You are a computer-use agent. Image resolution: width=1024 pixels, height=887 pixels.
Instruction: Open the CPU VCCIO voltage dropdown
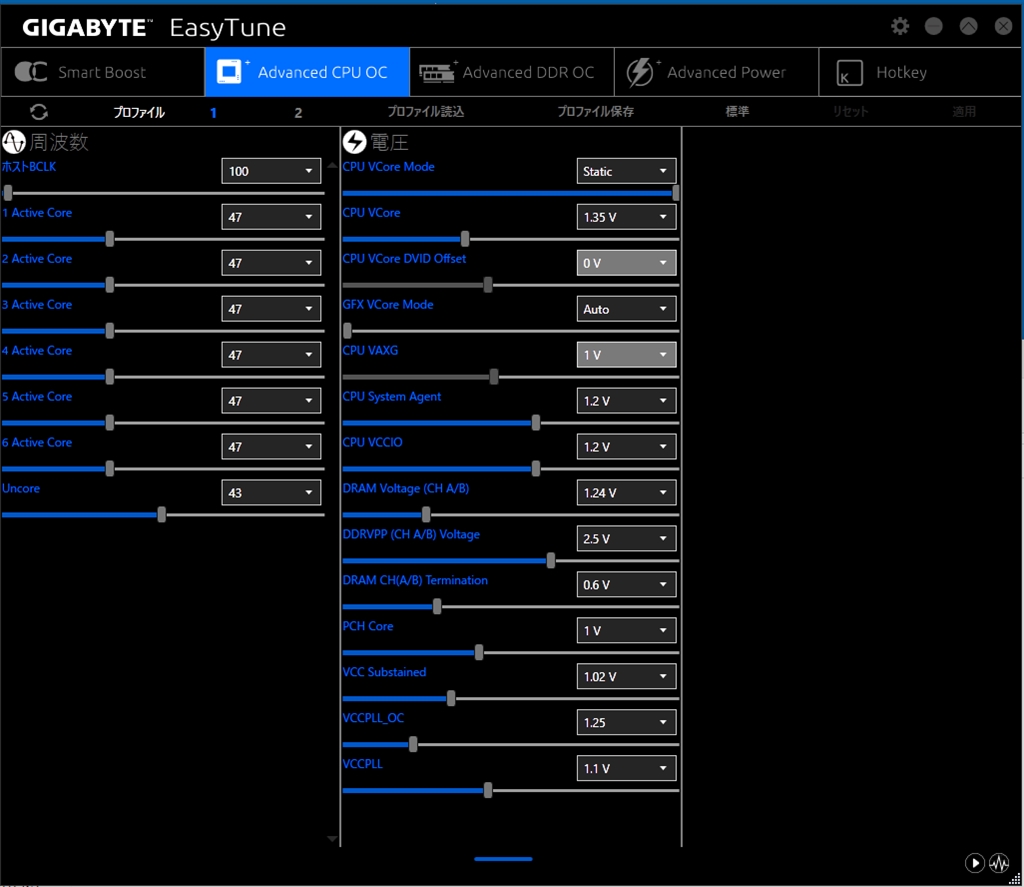coord(626,447)
